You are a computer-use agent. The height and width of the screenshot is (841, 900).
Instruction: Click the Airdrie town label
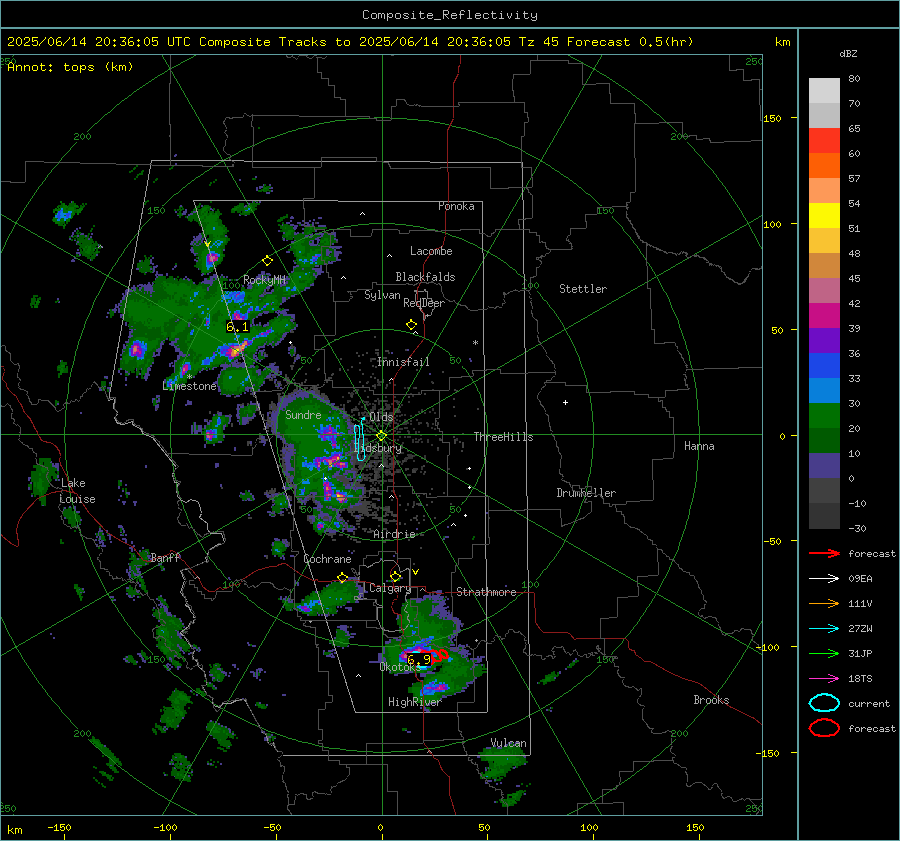[394, 534]
